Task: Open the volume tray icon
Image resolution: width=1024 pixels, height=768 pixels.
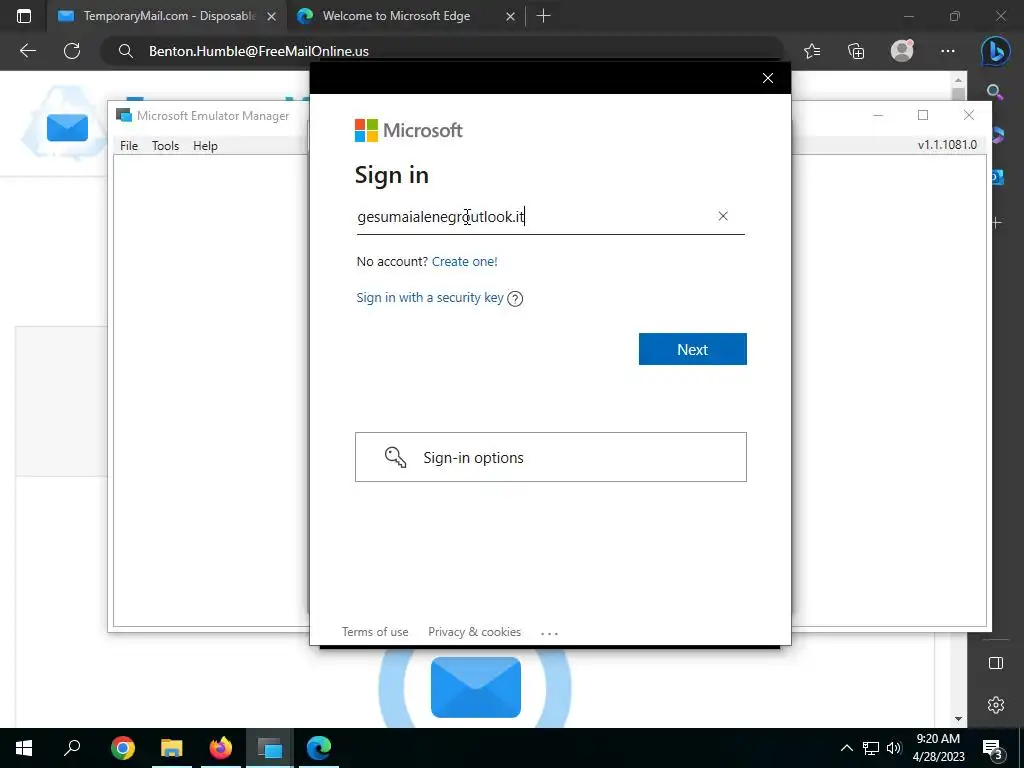Action: 894,748
